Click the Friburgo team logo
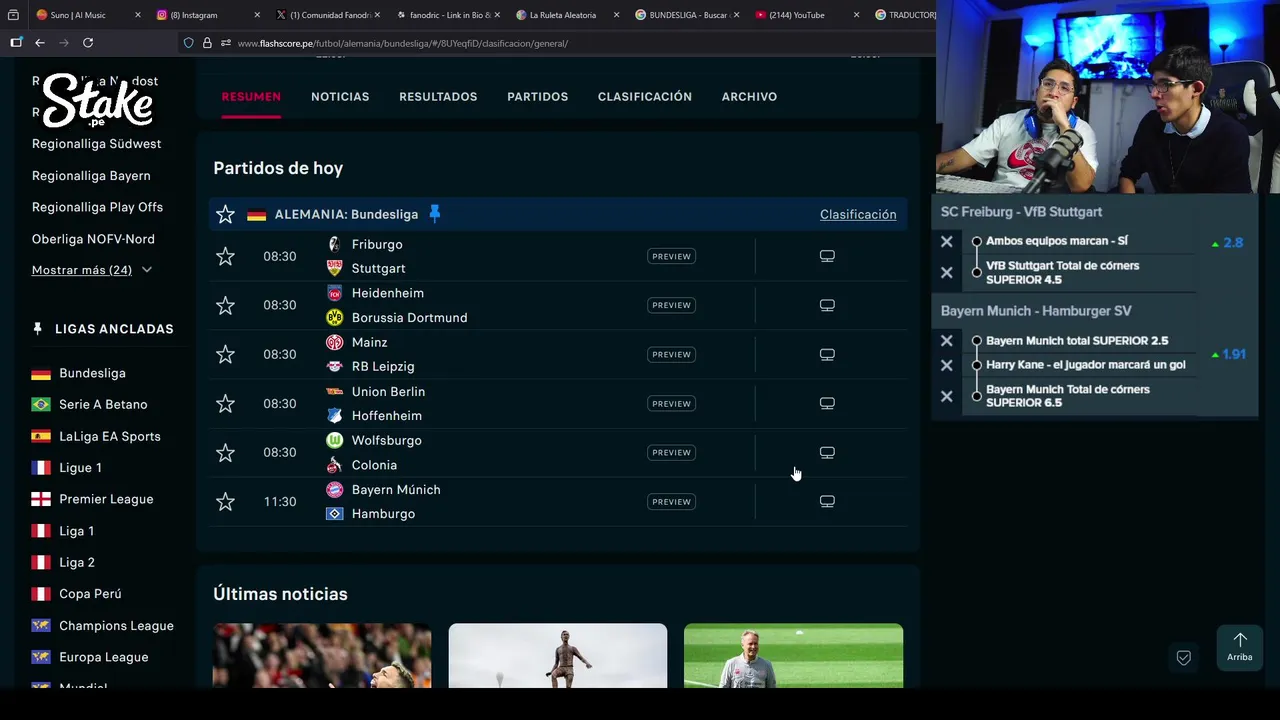 [334, 244]
